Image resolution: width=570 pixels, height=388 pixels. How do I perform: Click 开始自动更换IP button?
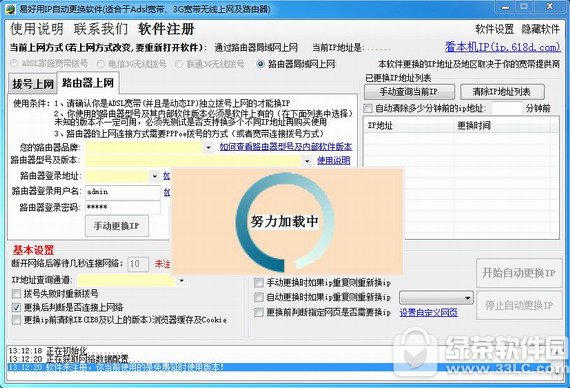[x=519, y=273]
